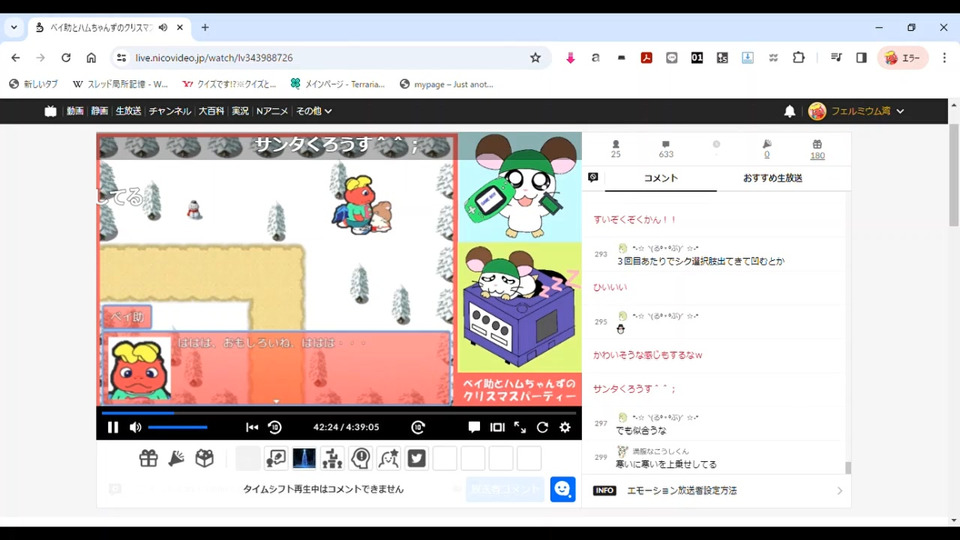Click the comment list scrollbar thumb
960x540 pixels.
848,468
